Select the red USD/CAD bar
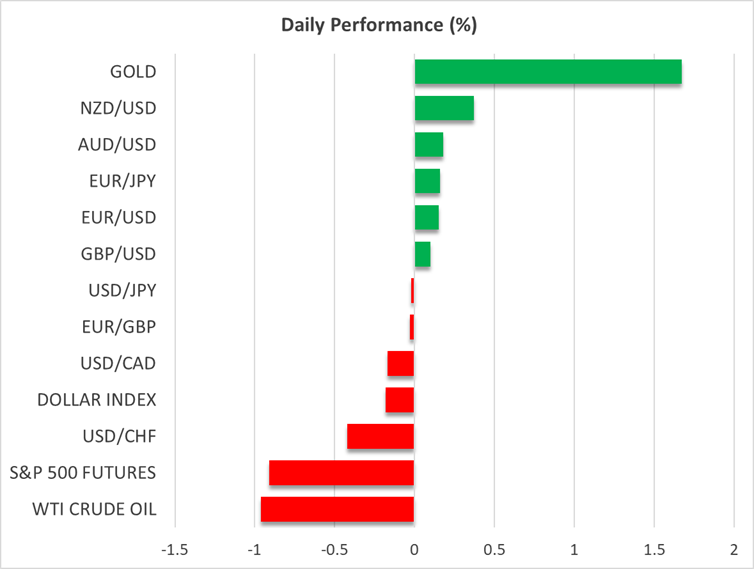This screenshot has height=569, width=754. [x=400, y=363]
